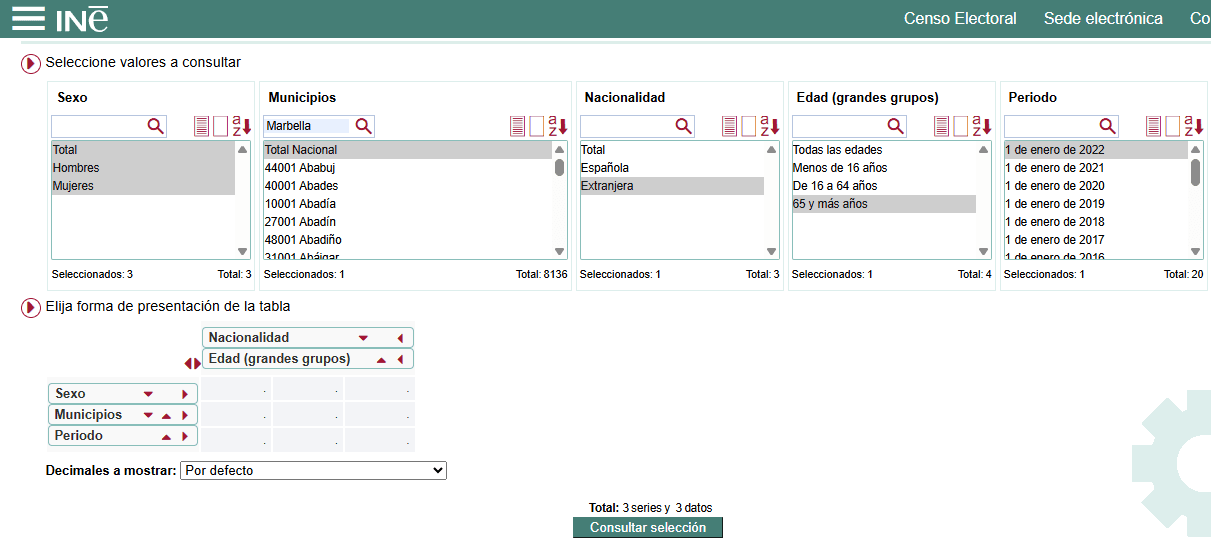Select all values icon in Sexo panel

(x=202, y=126)
